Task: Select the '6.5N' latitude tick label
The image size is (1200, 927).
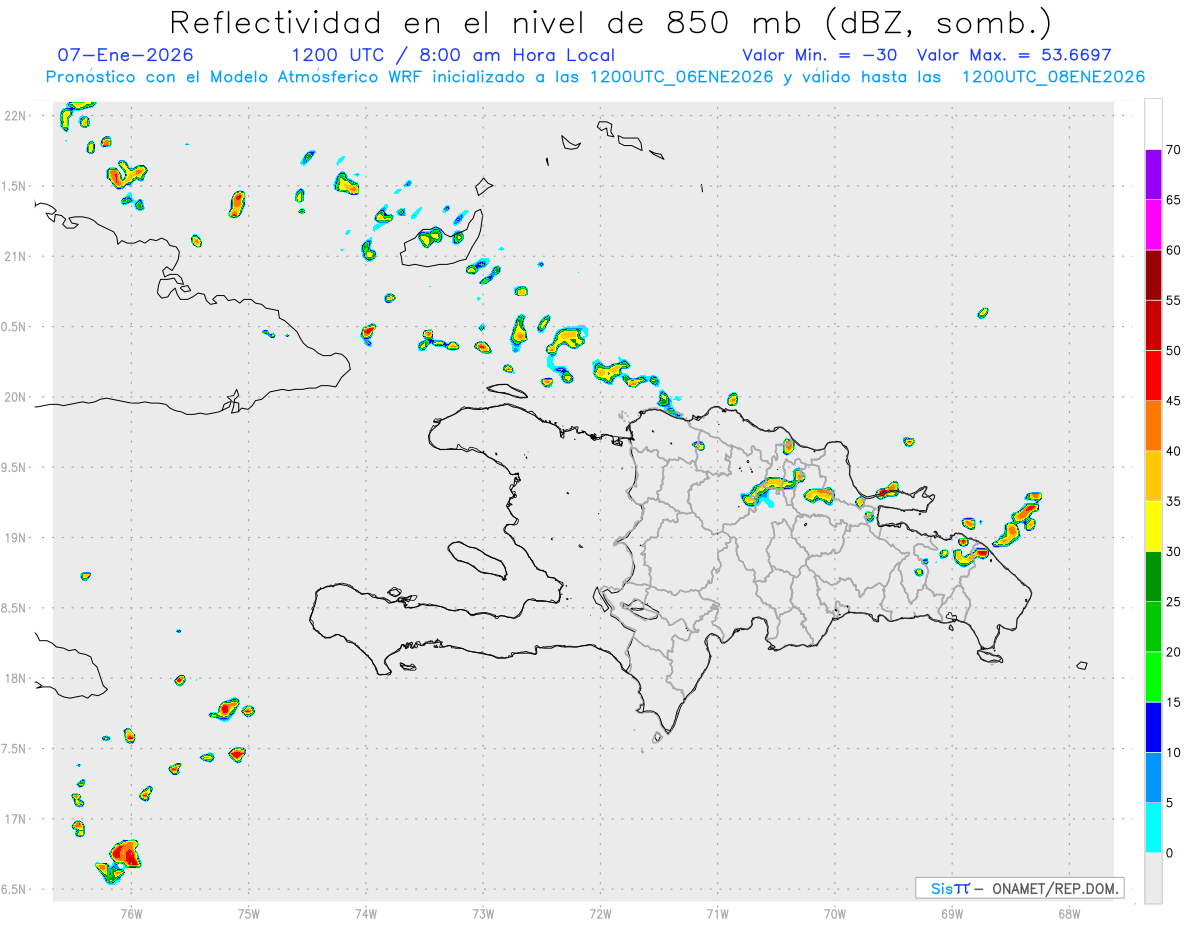Action: coord(16,890)
